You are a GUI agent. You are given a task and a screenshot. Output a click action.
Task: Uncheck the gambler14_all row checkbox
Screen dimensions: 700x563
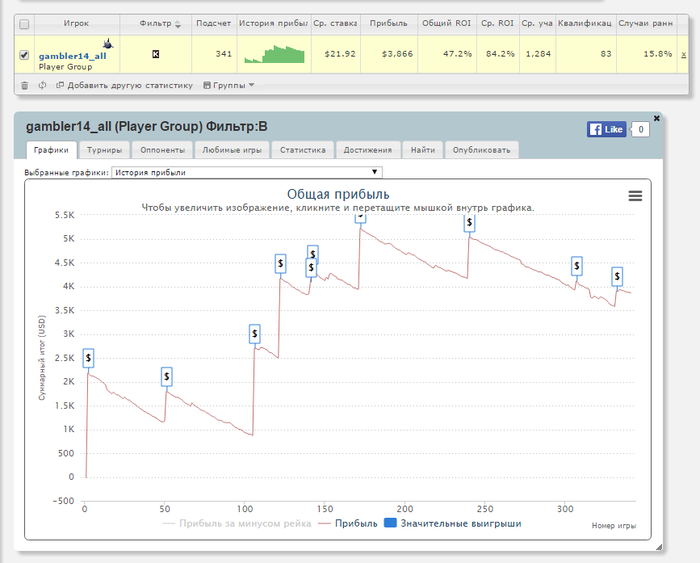[x=24, y=55]
